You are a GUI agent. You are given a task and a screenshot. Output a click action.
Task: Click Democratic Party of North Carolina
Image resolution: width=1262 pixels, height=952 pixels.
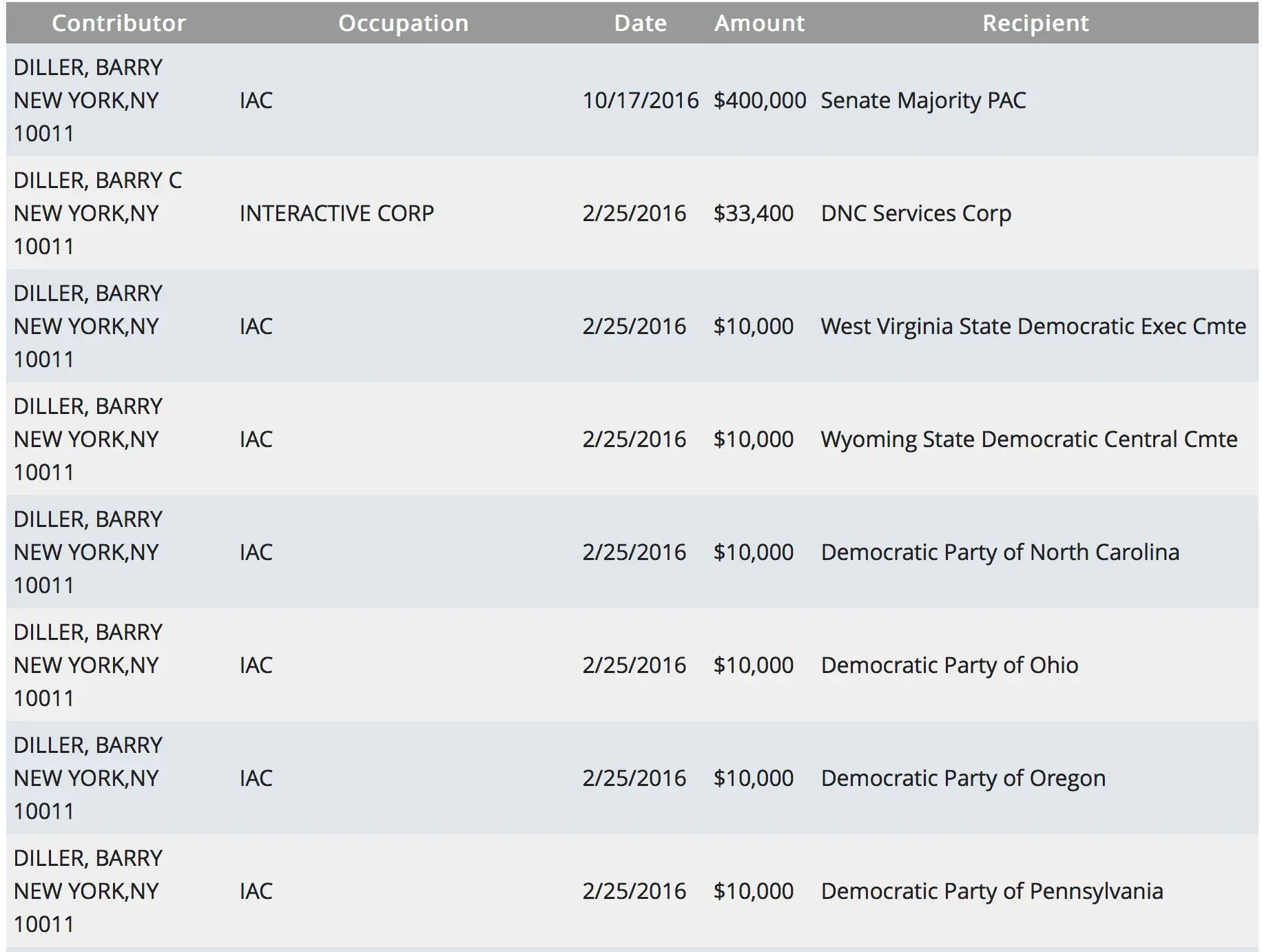pyautogui.click(x=1000, y=552)
